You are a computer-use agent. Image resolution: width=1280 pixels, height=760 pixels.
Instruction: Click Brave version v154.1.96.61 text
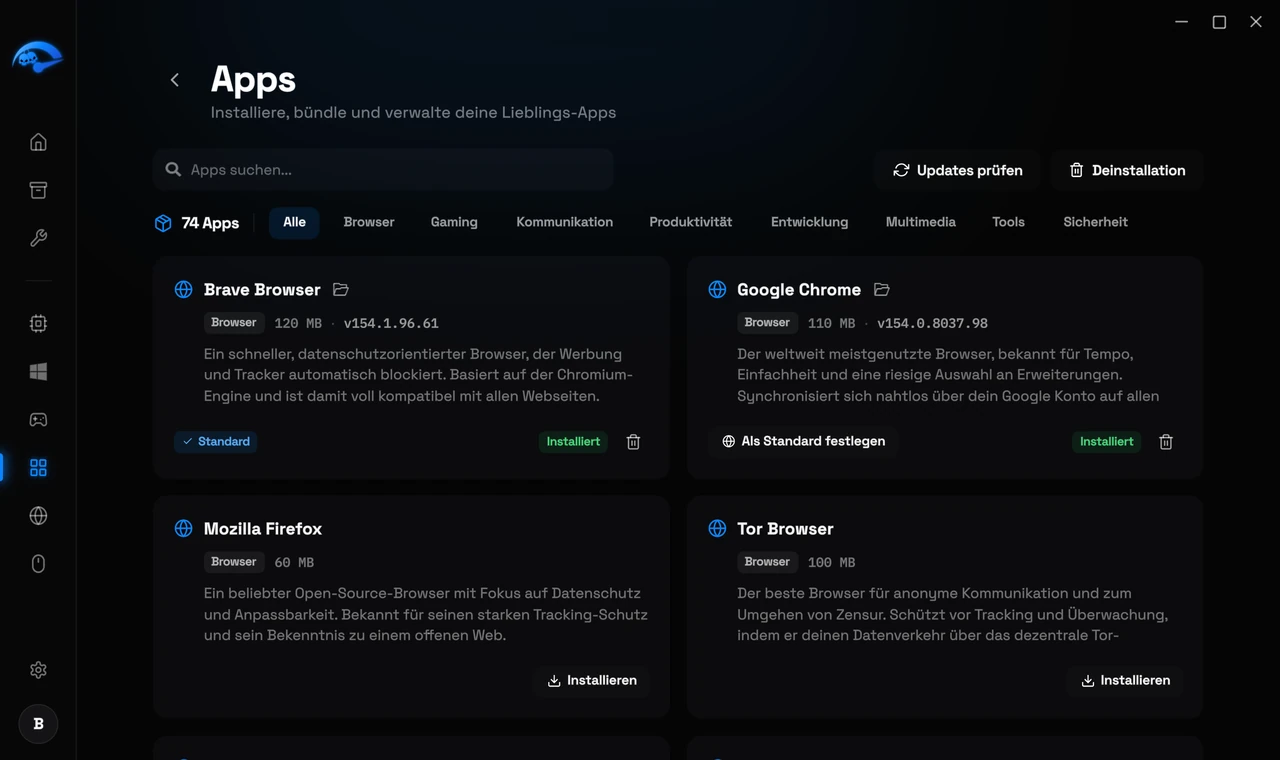click(x=391, y=323)
